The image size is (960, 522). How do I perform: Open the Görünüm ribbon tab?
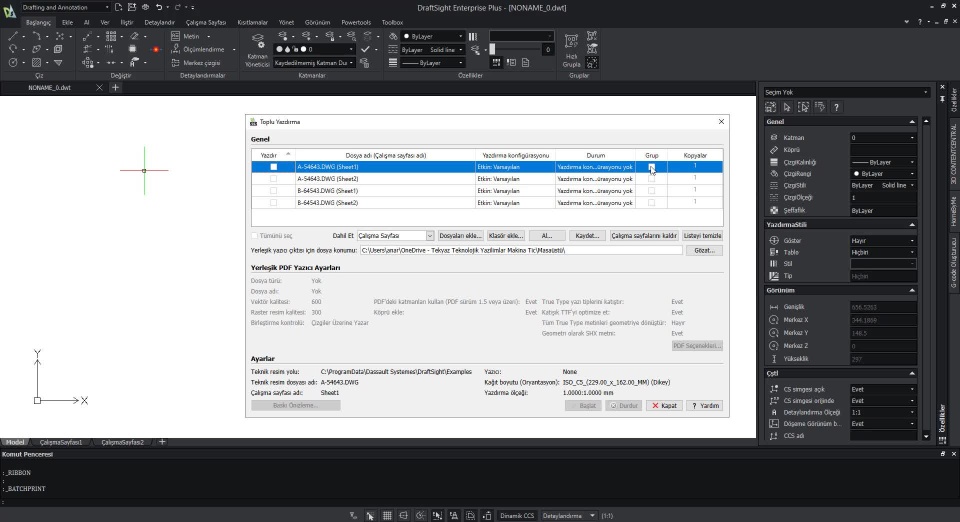317,21
